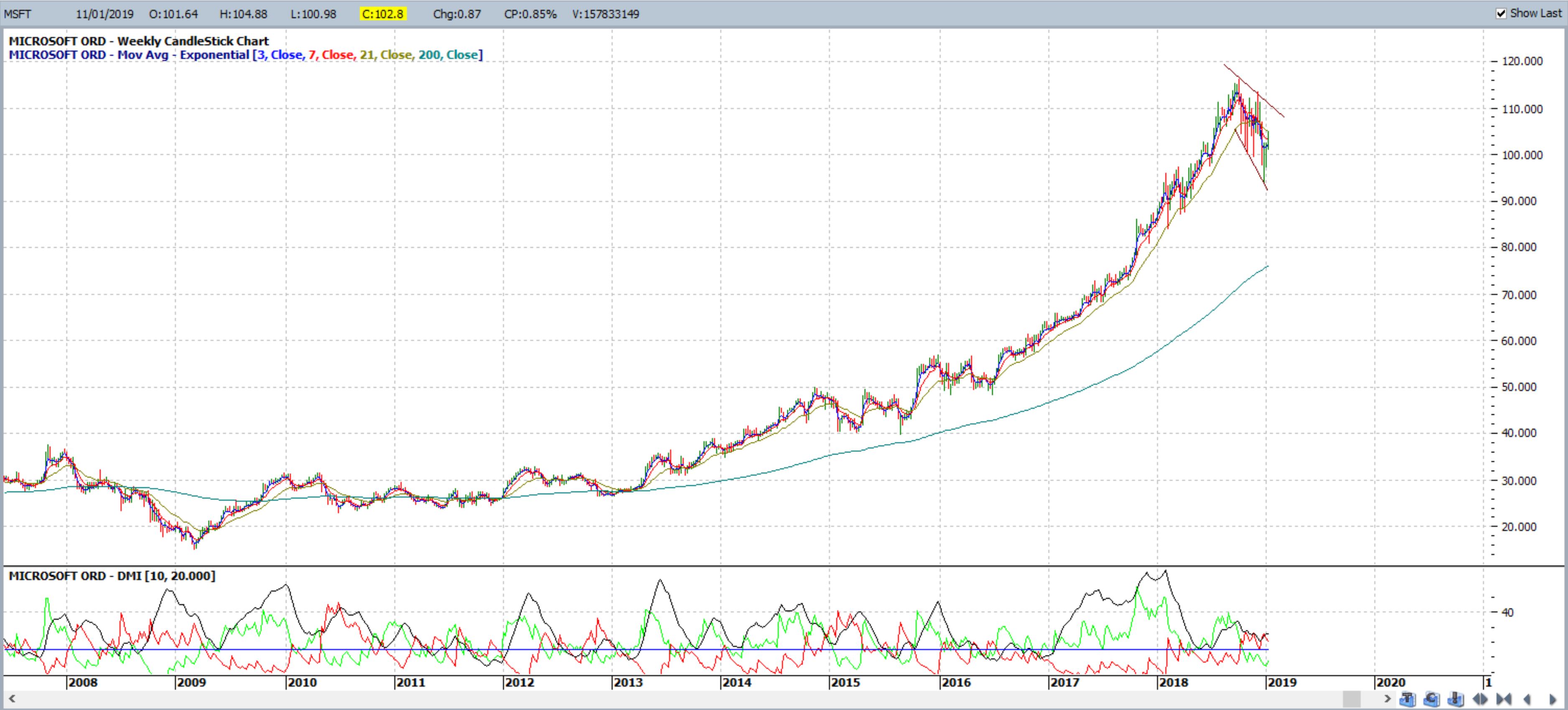The width and height of the screenshot is (1568, 710).
Task: Click the folder icon marked C
Action: (x=1432, y=699)
